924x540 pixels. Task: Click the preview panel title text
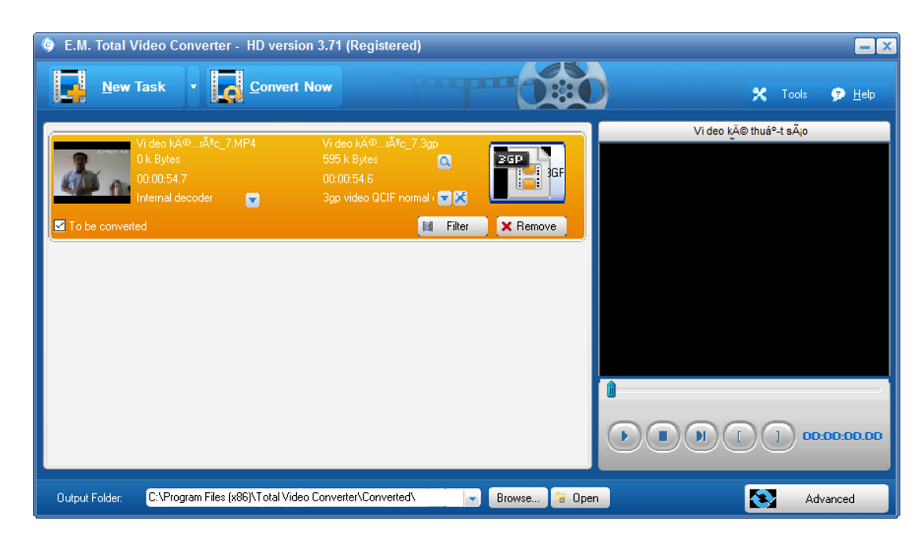click(750, 131)
